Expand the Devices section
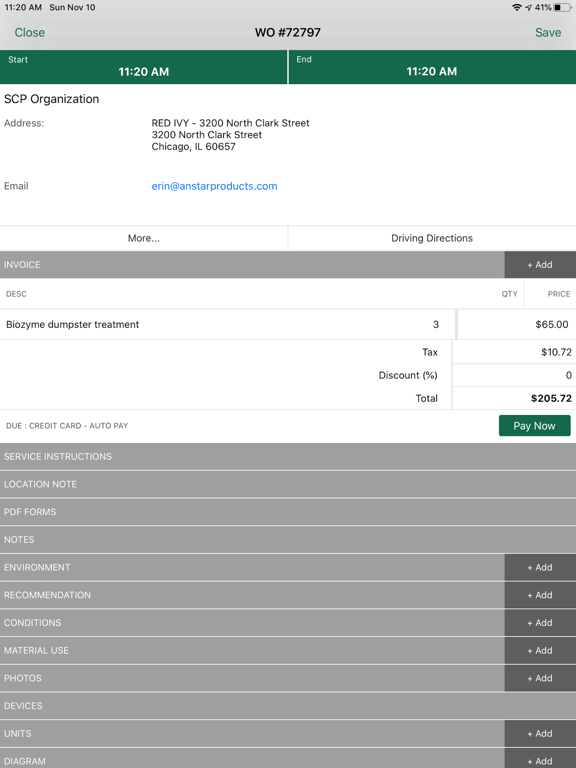576x768 pixels. pyautogui.click(x=288, y=706)
